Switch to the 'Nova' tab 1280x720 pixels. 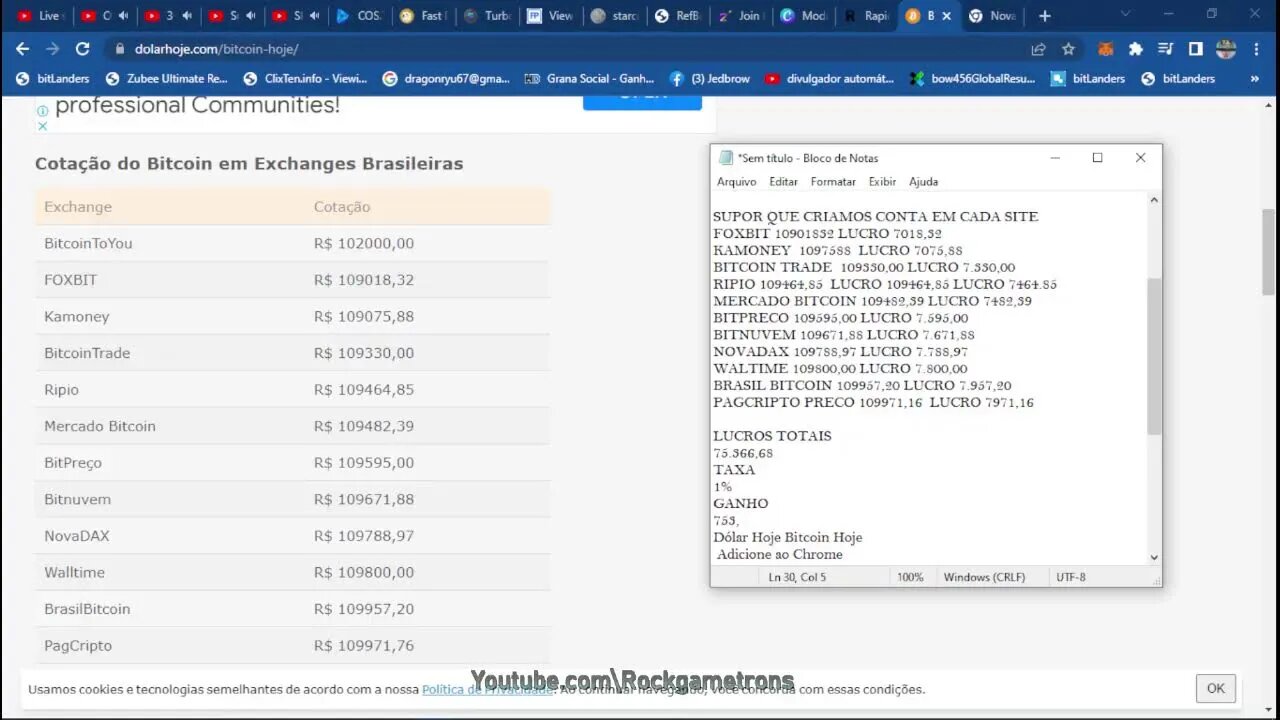click(x=993, y=16)
